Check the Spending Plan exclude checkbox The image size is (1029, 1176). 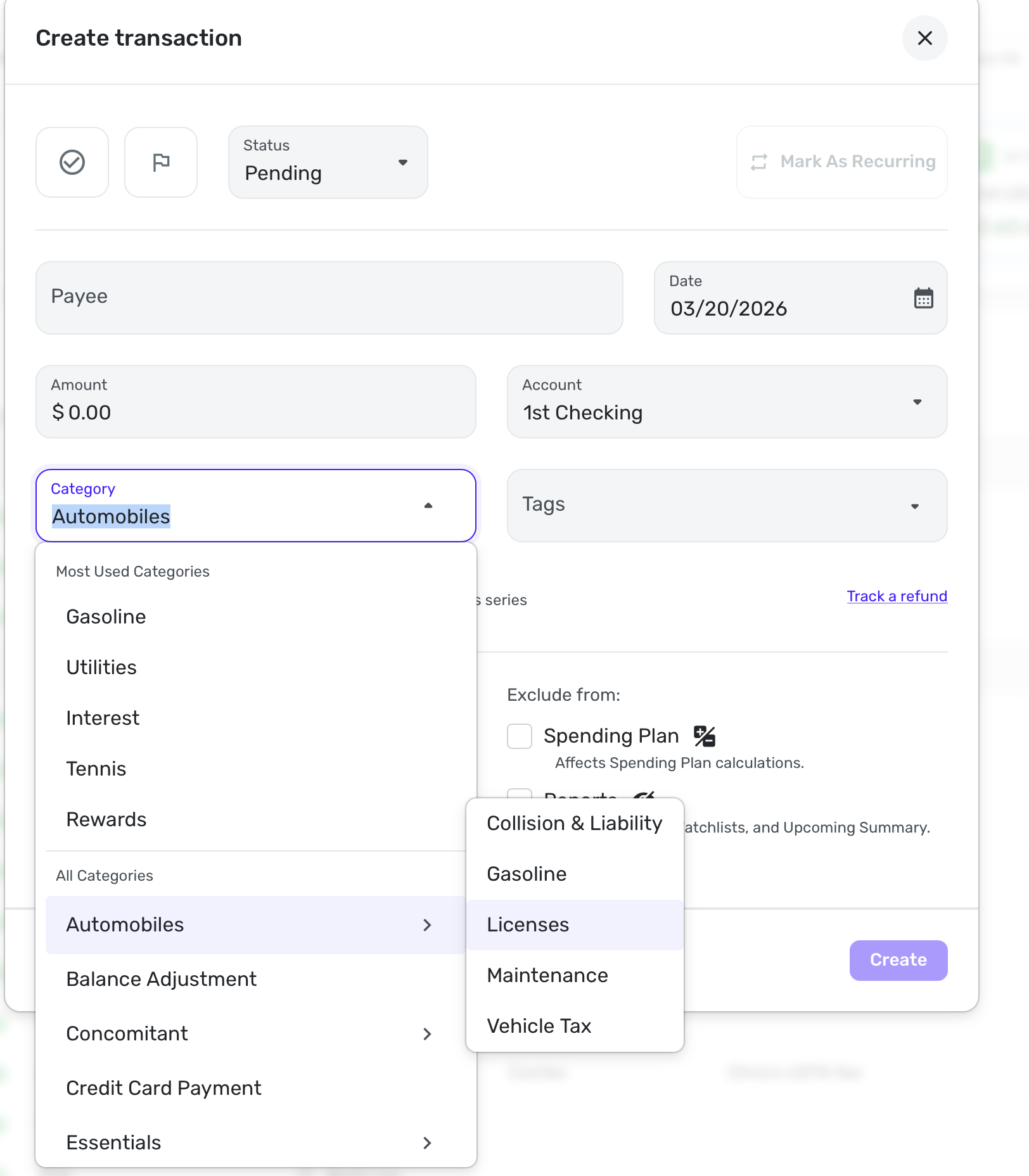coord(520,736)
